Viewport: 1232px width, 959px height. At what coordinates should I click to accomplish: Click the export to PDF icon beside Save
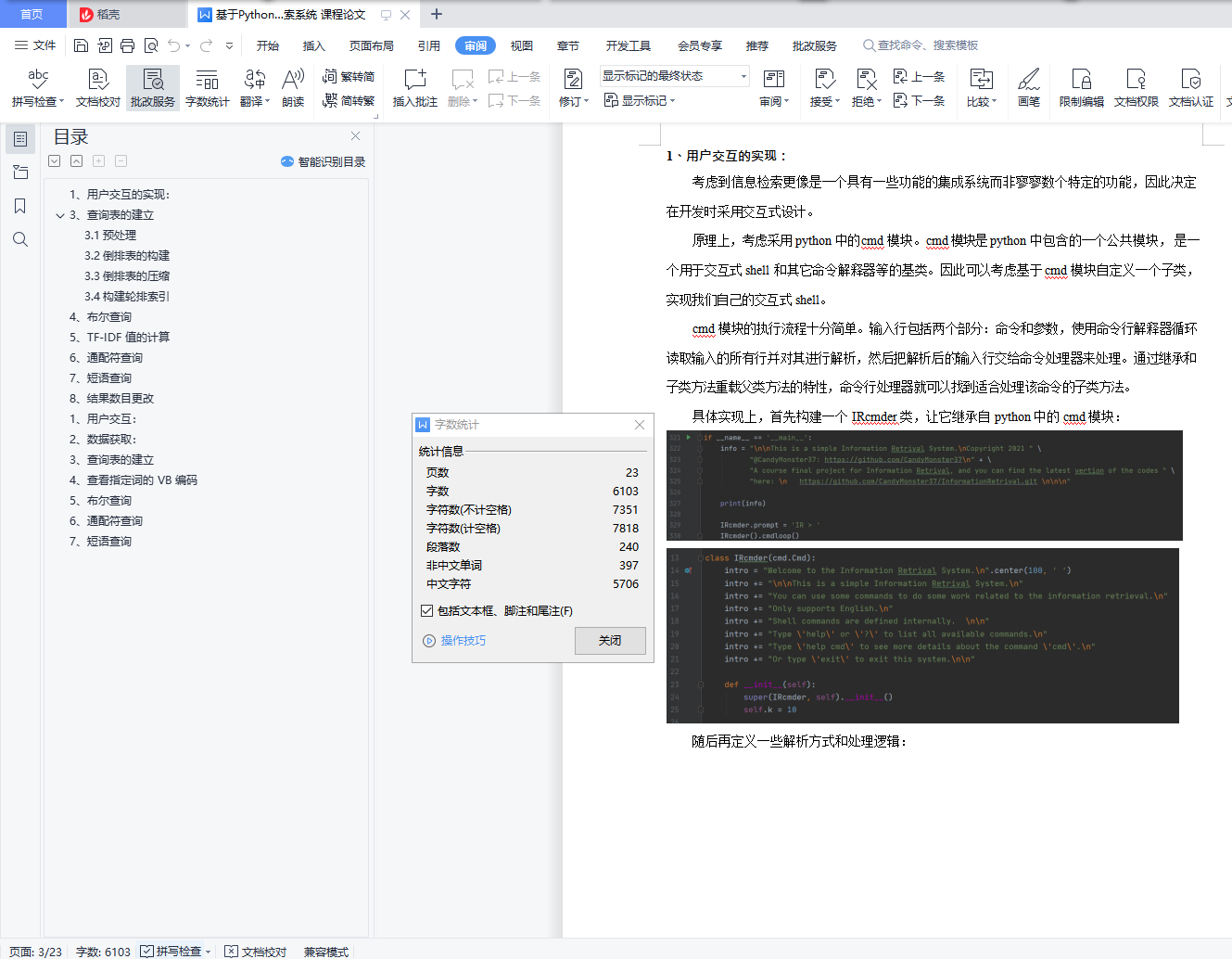105,45
